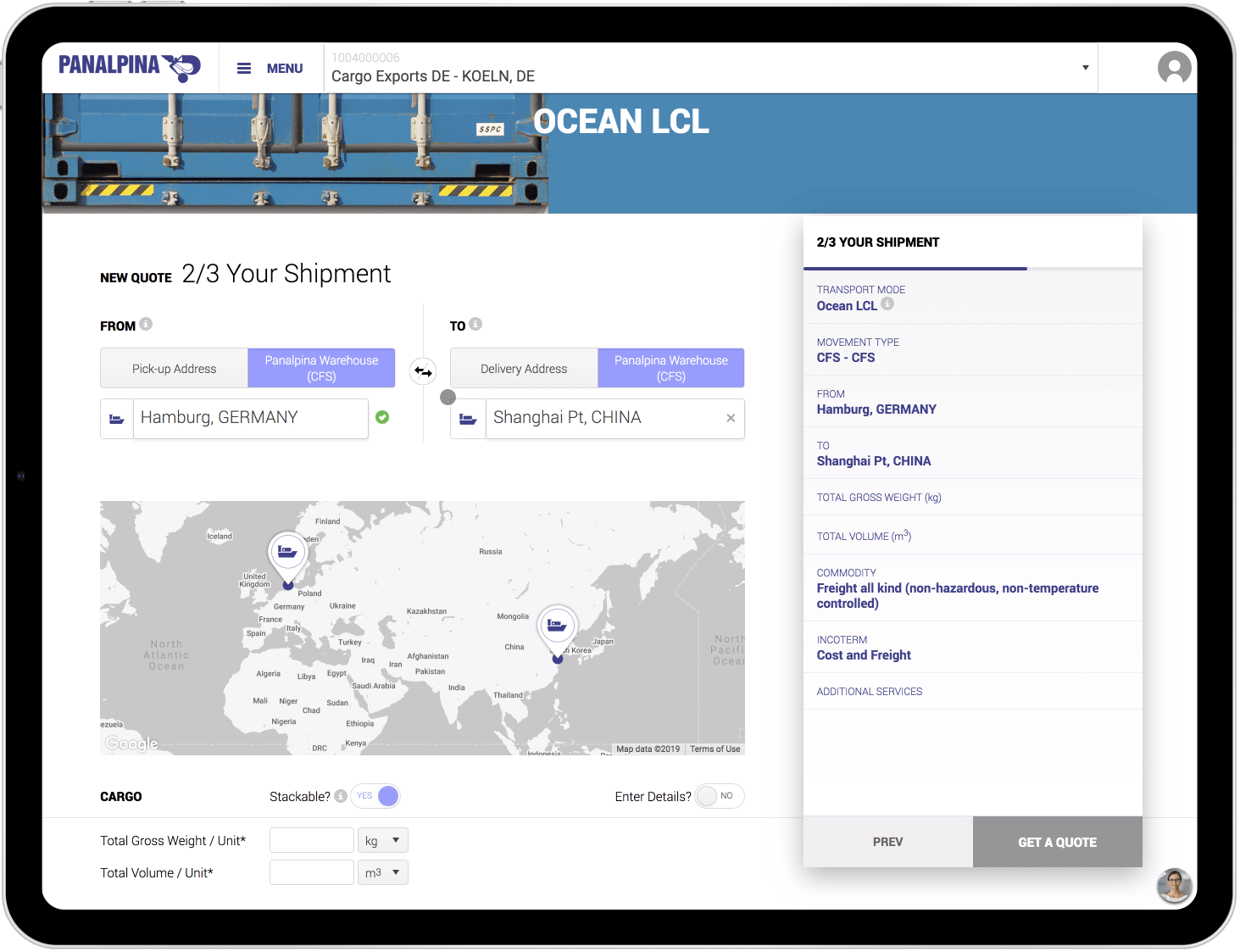The image size is (1240, 952).
Task: Open the chat assistant avatar
Action: click(1175, 886)
